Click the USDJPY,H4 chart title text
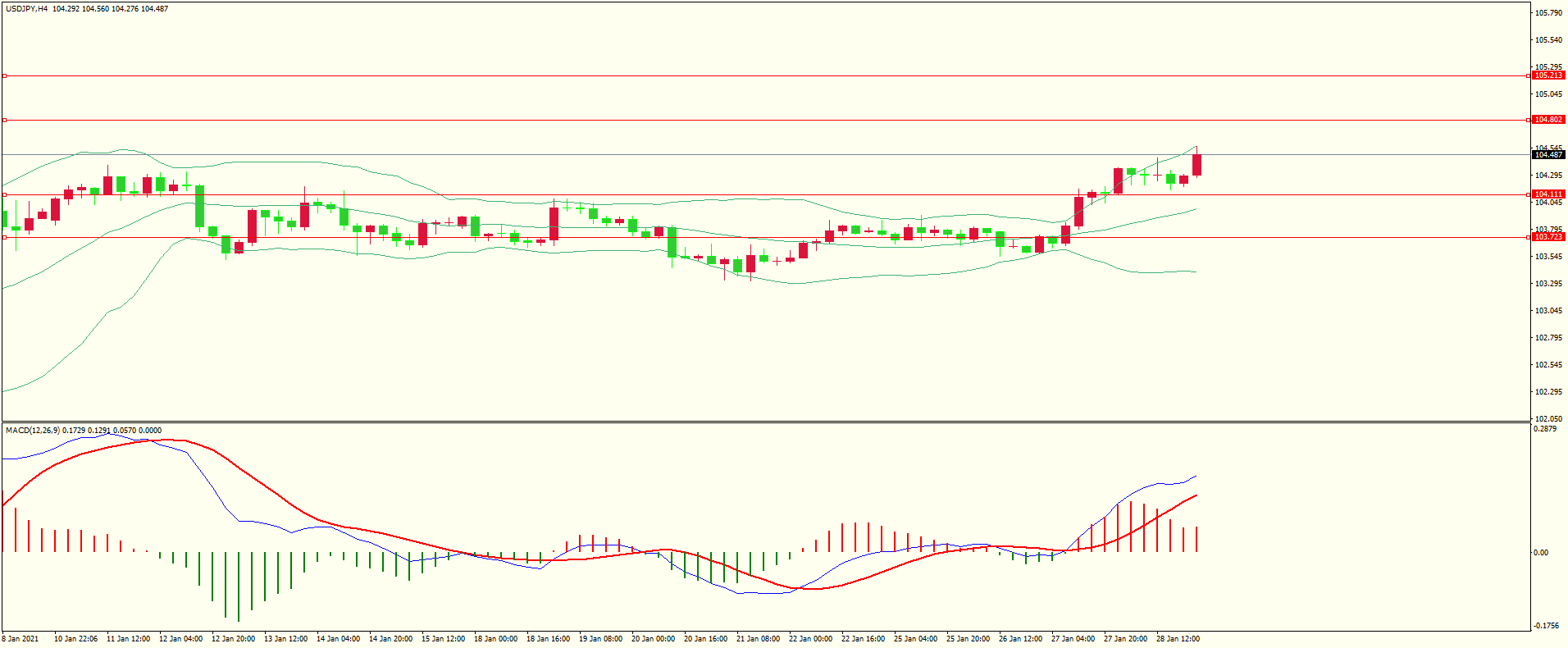Image resolution: width=1568 pixels, height=648 pixels. pos(26,9)
